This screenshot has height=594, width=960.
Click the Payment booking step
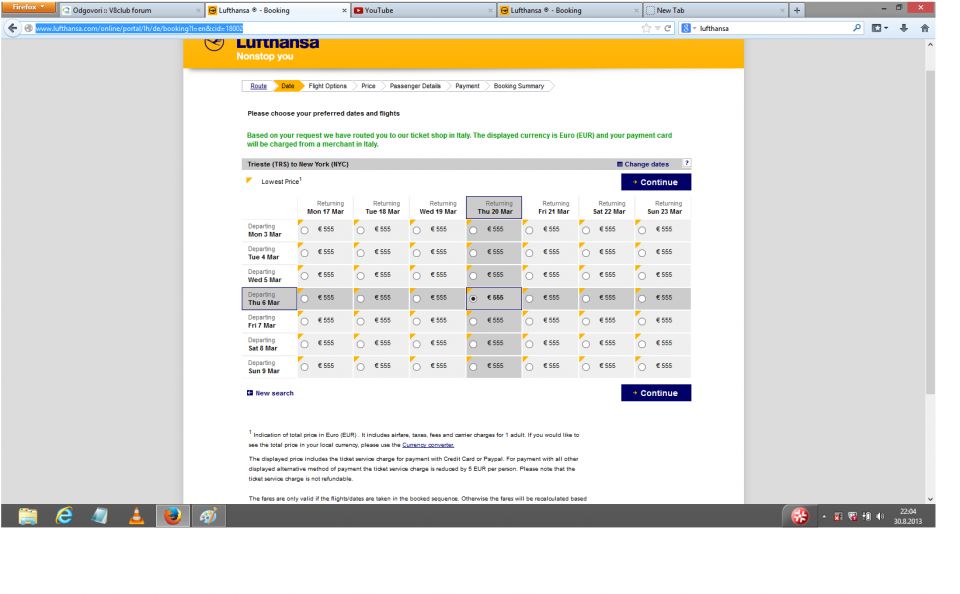pyautogui.click(x=467, y=86)
